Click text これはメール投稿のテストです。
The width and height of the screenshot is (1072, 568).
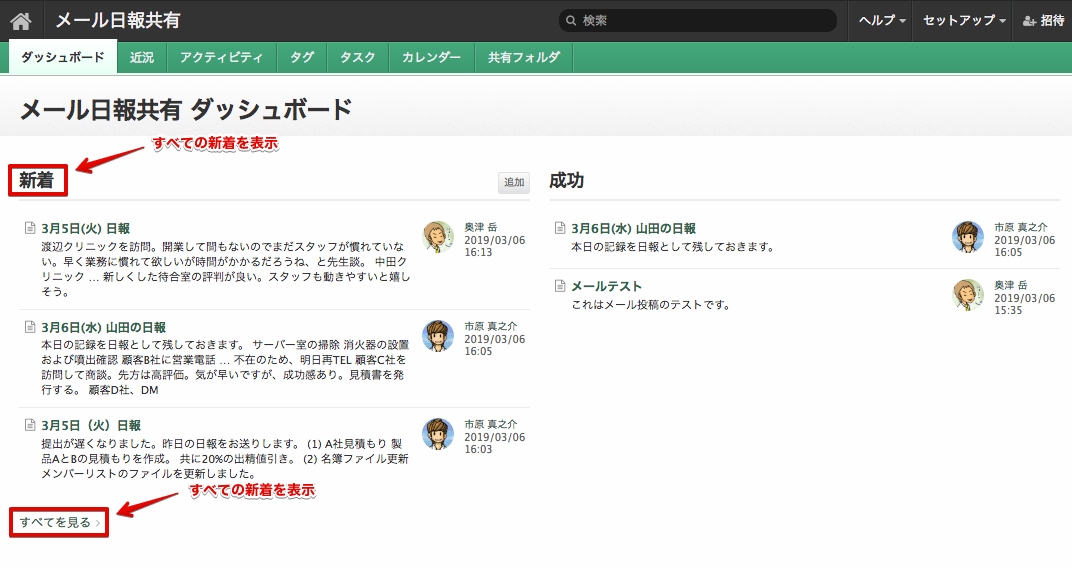click(x=651, y=304)
